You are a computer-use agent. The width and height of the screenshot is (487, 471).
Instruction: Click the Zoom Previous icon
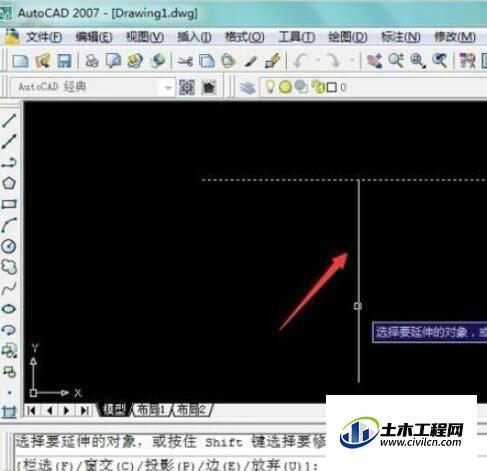(x=440, y=61)
